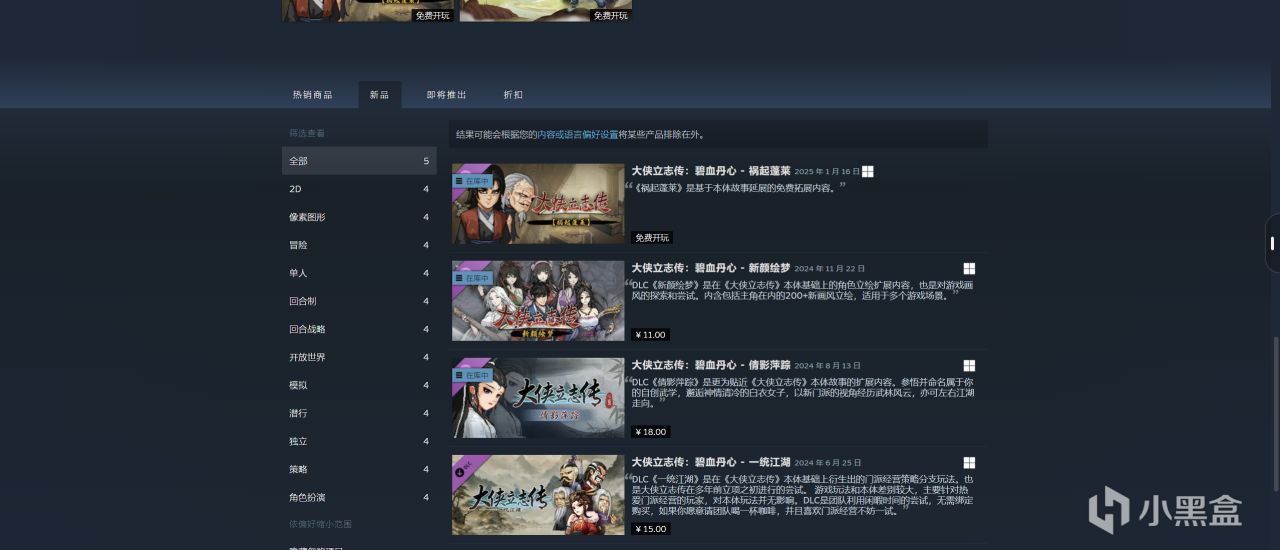Click Windows platform icon for 祸起蓬莱
Image resolution: width=1280 pixels, height=550 pixels.
click(x=868, y=171)
